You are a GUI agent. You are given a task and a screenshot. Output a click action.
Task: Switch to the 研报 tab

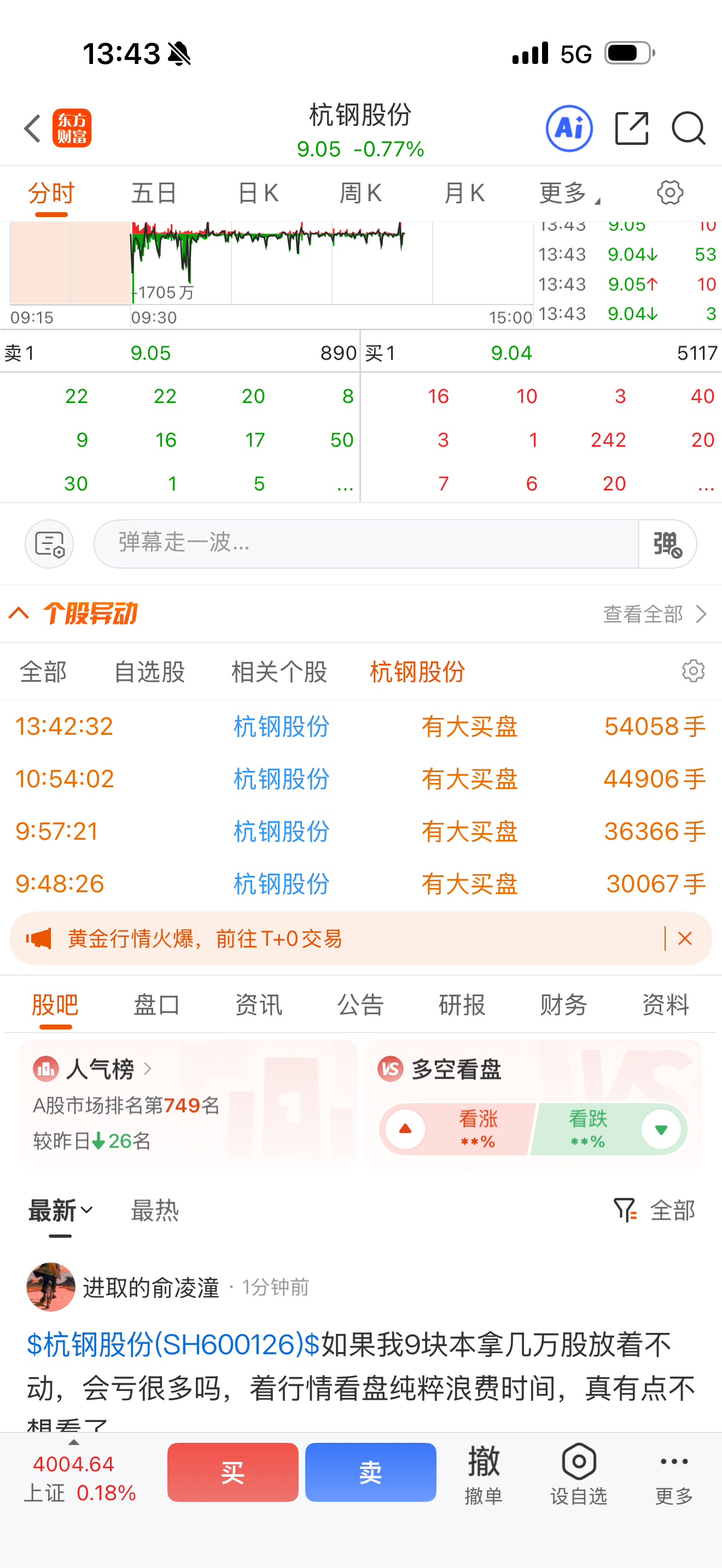(x=462, y=1004)
